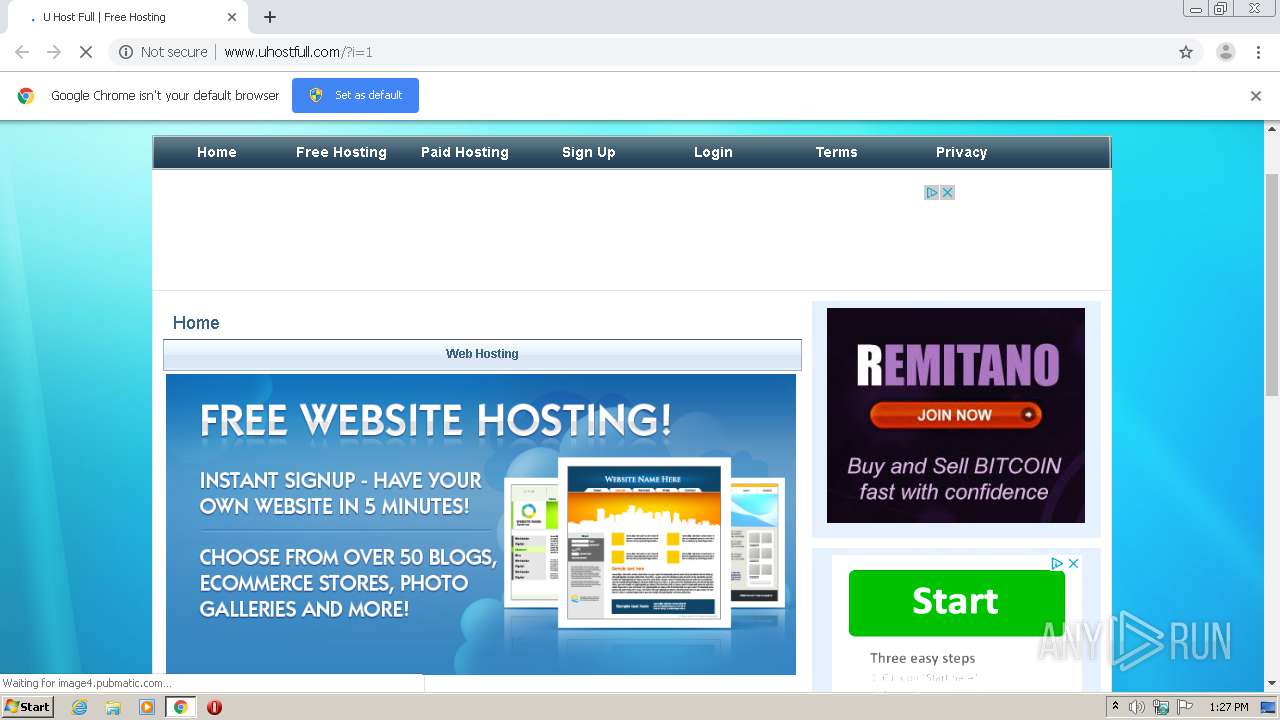Click the Action Center flag tray icon
The height and width of the screenshot is (720, 1280).
[x=1185, y=707]
